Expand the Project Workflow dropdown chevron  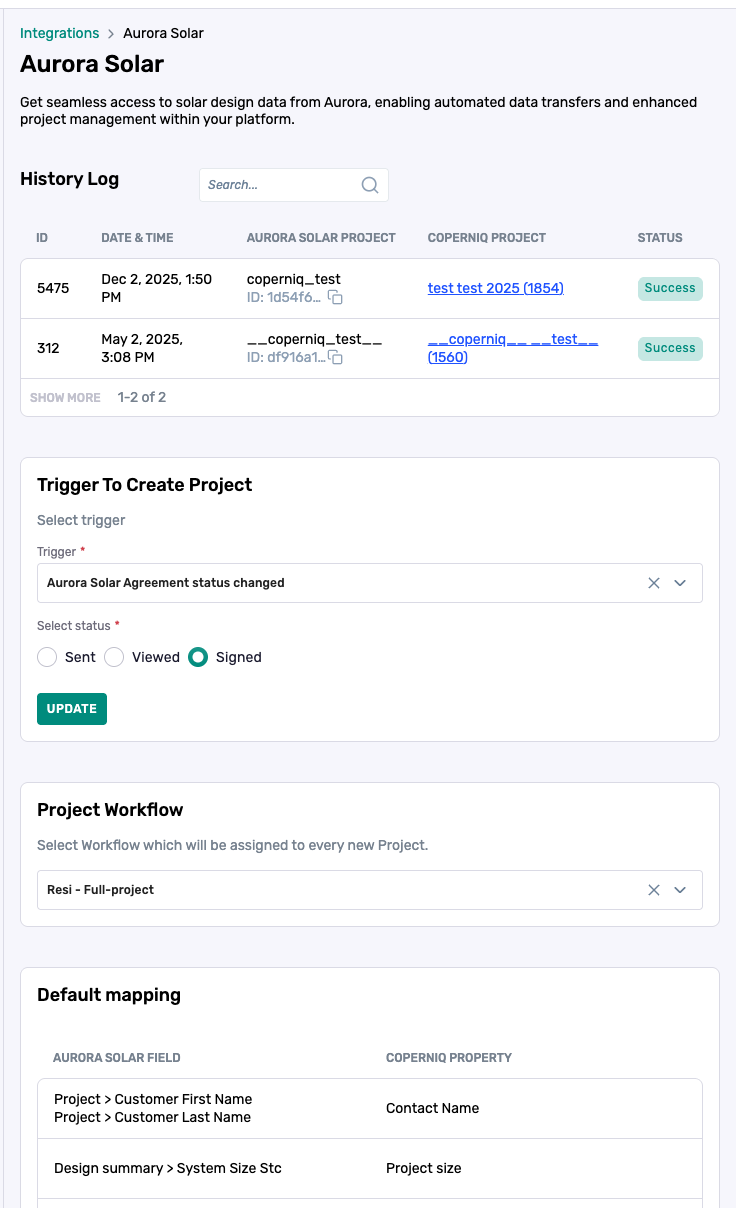pyautogui.click(x=680, y=890)
